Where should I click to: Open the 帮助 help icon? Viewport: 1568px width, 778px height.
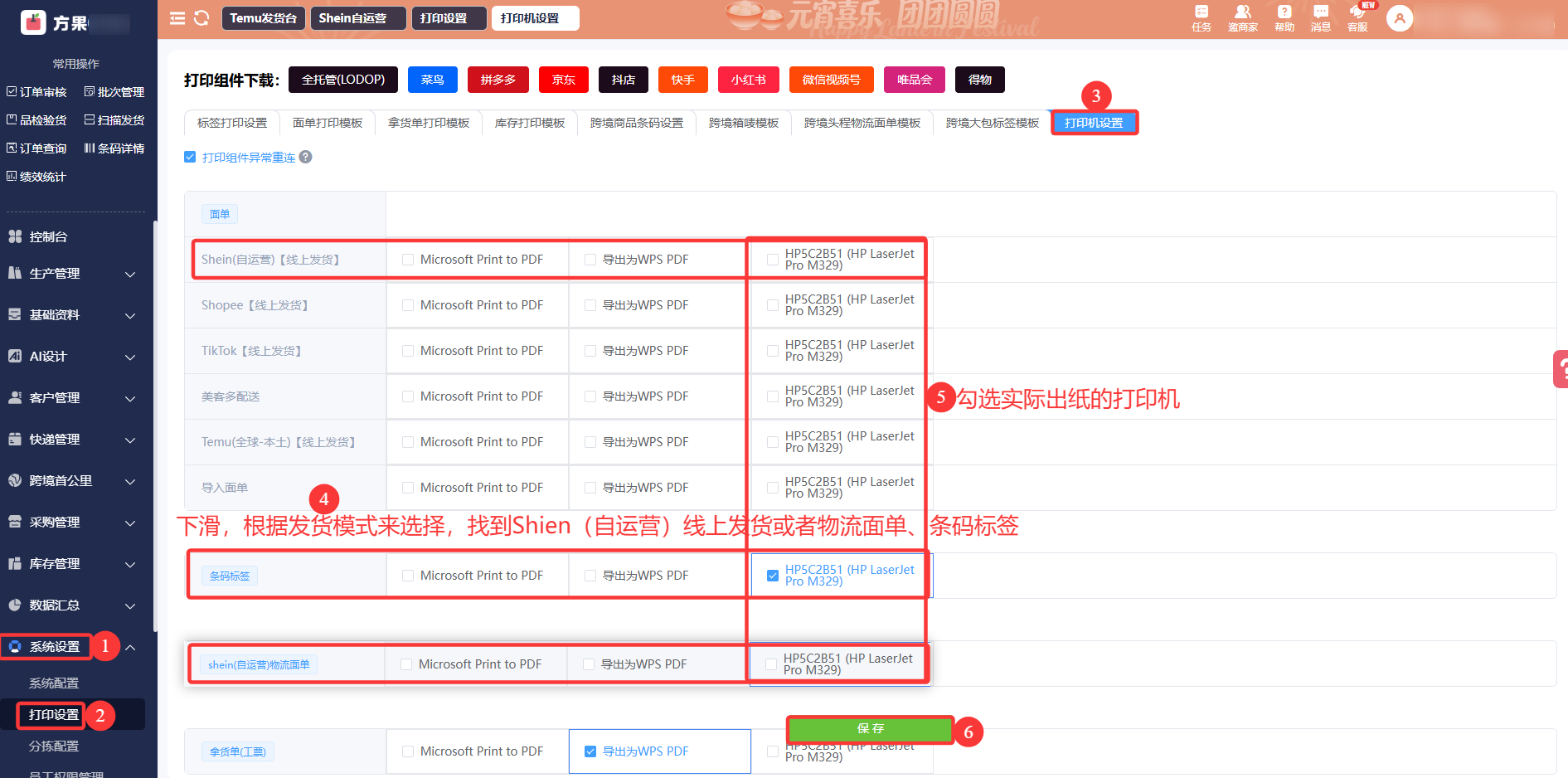[x=1284, y=18]
